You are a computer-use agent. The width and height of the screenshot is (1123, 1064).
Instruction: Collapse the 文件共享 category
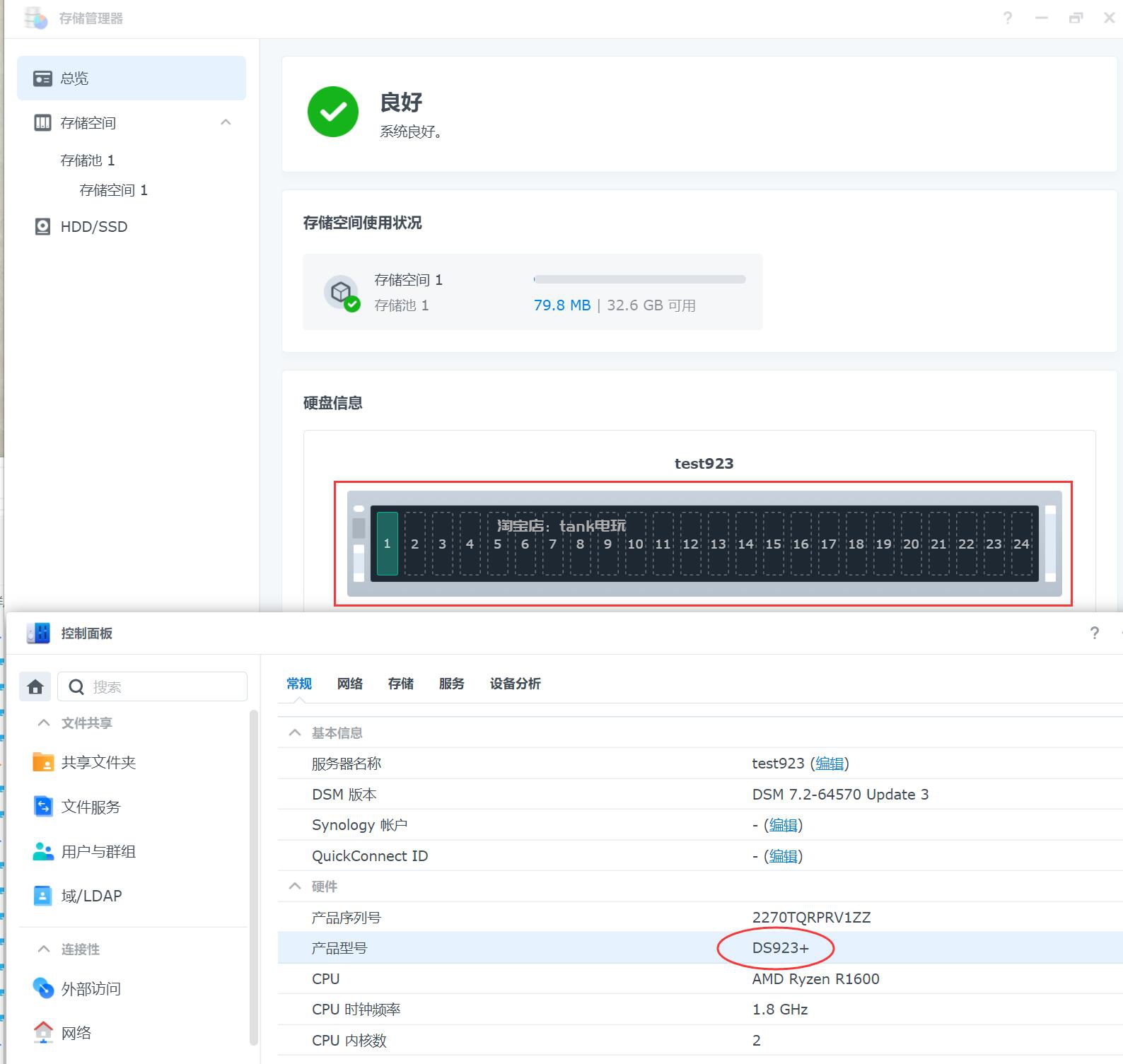44,723
